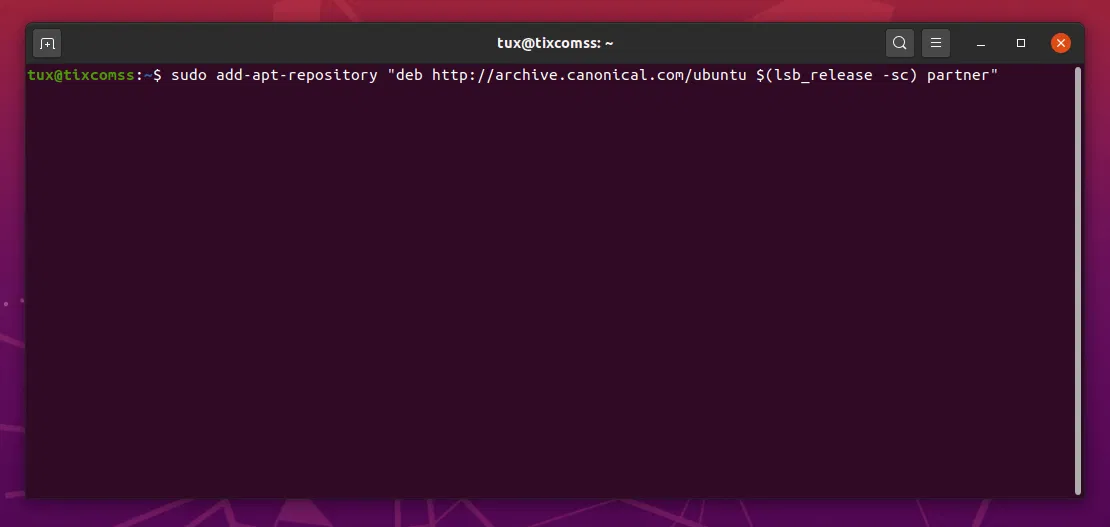Click the '$' prompt symbol before sudo
The height and width of the screenshot is (527, 1110).
[157, 76]
